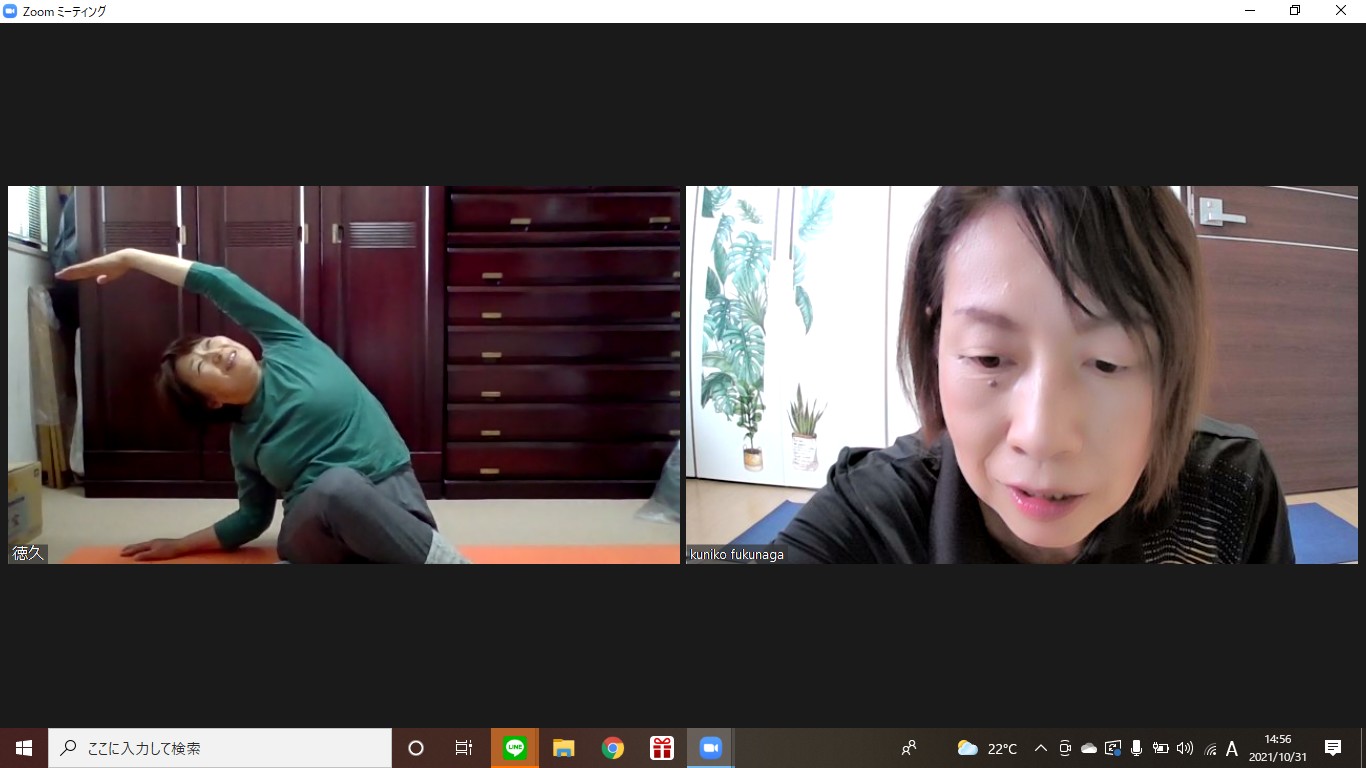Image resolution: width=1366 pixels, height=768 pixels.
Task: Open Google Chrome from taskbar
Action: click(613, 748)
